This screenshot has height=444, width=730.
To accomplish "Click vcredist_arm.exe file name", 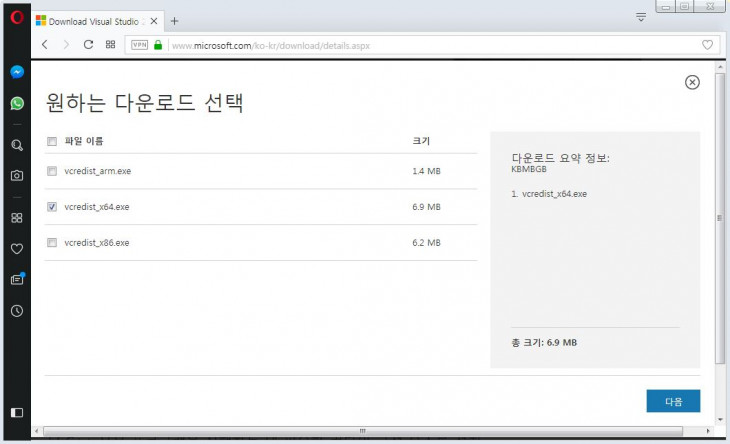I will (x=97, y=171).
